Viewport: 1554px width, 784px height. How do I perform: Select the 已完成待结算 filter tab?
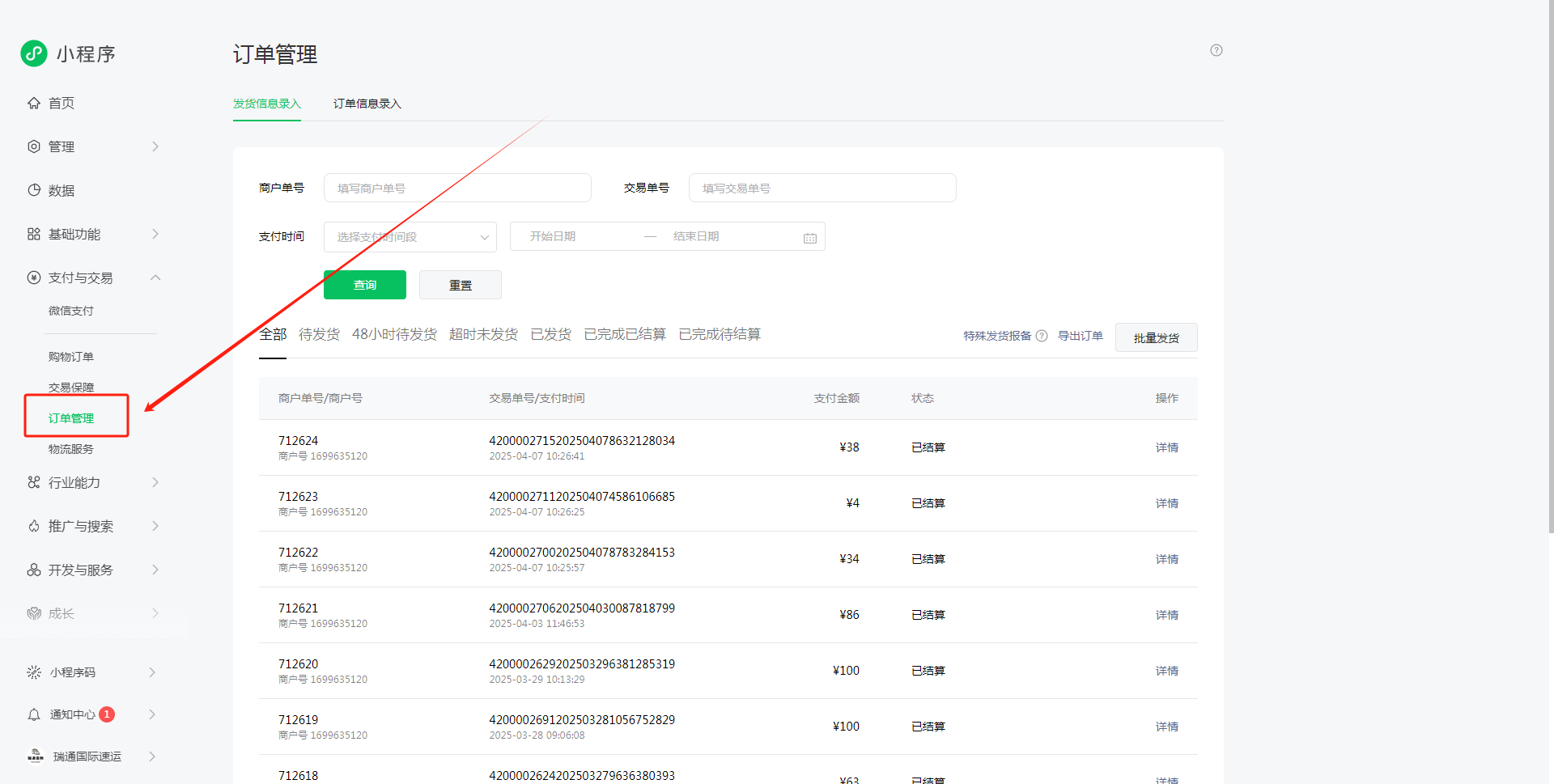coord(720,334)
